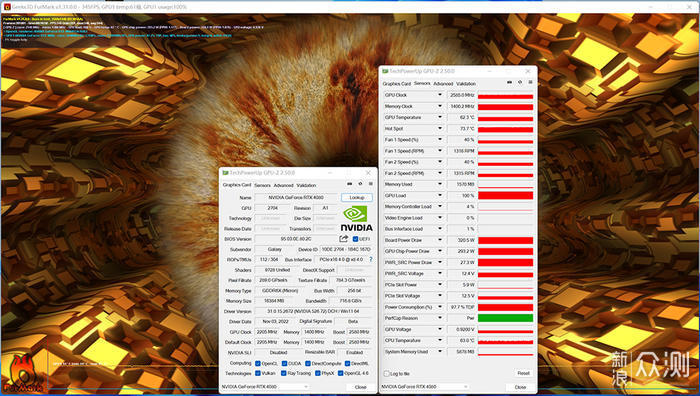Switch to Validation tab in Sensors window

click(x=466, y=84)
